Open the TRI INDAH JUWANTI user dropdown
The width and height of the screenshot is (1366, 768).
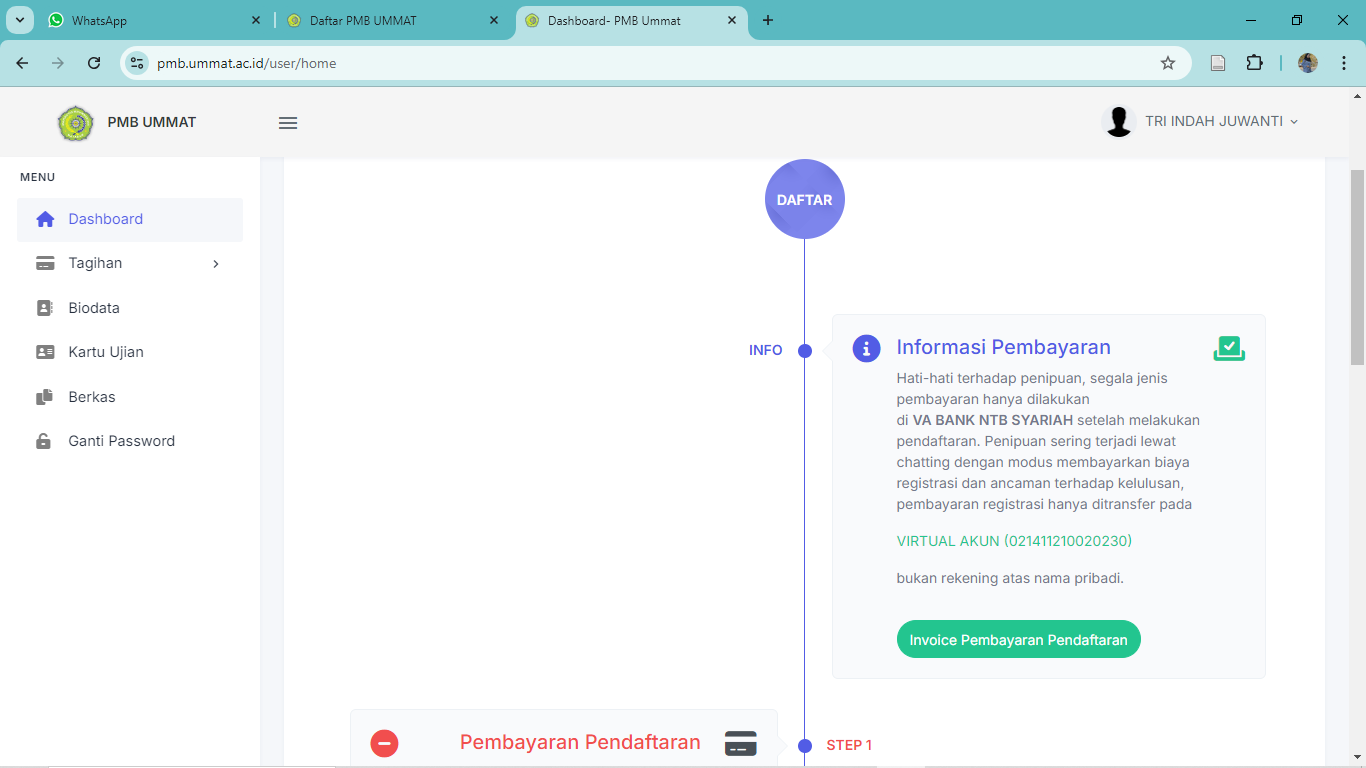1200,122
